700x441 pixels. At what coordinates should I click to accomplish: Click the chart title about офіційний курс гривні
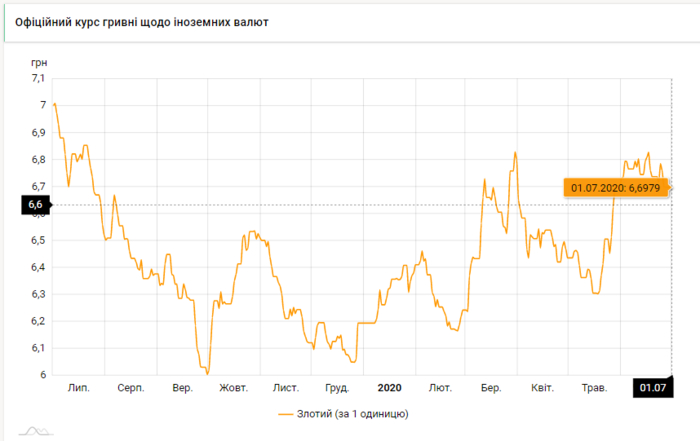tap(141, 21)
